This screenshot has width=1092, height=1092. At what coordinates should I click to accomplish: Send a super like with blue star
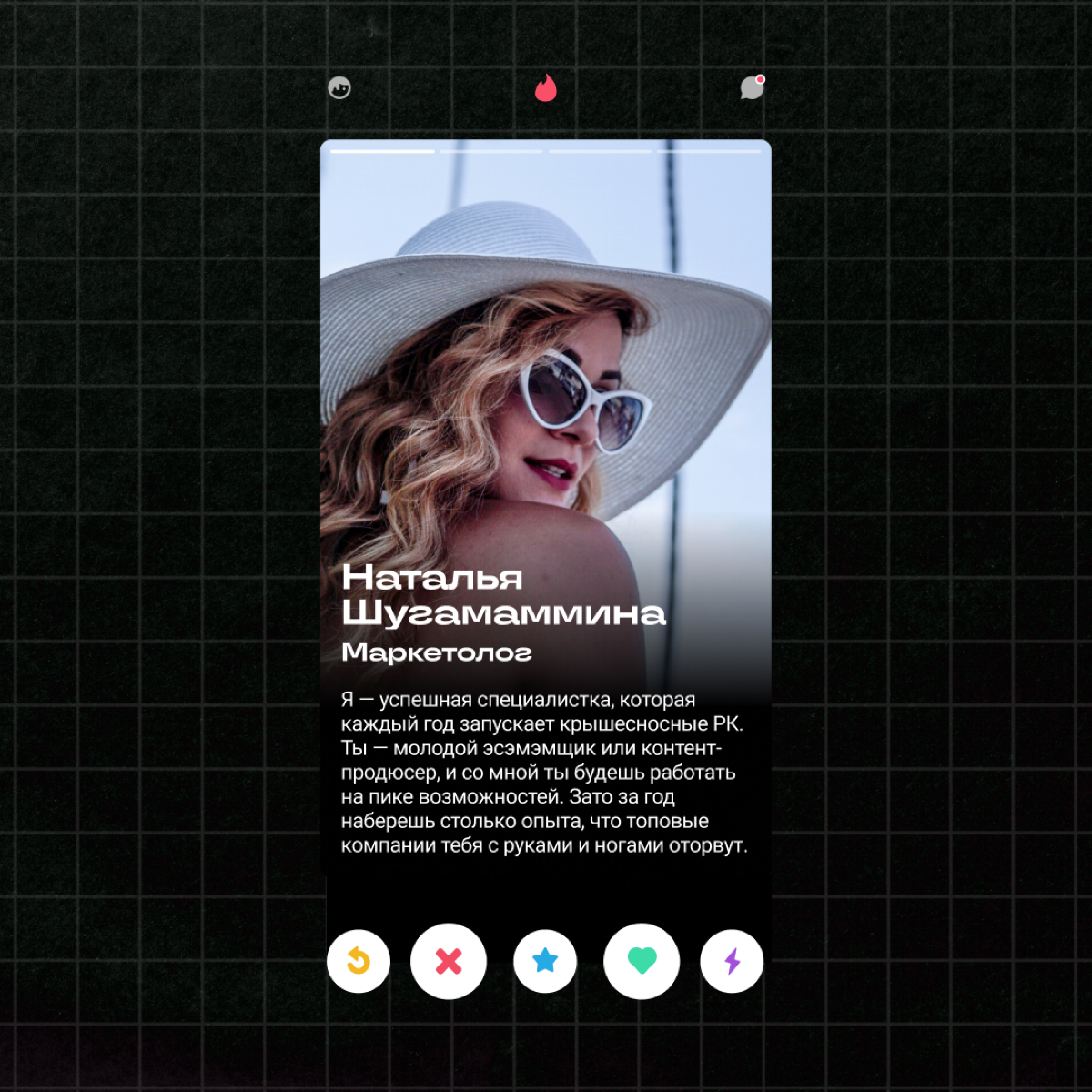[545, 961]
